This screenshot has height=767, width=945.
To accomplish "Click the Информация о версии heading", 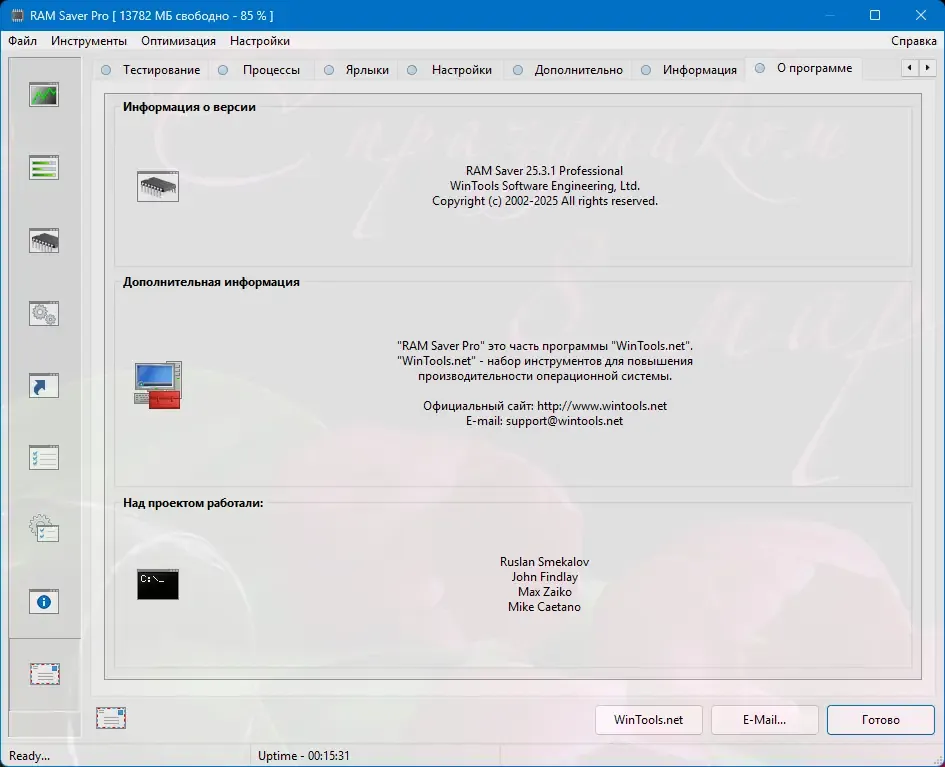I will click(x=189, y=107).
